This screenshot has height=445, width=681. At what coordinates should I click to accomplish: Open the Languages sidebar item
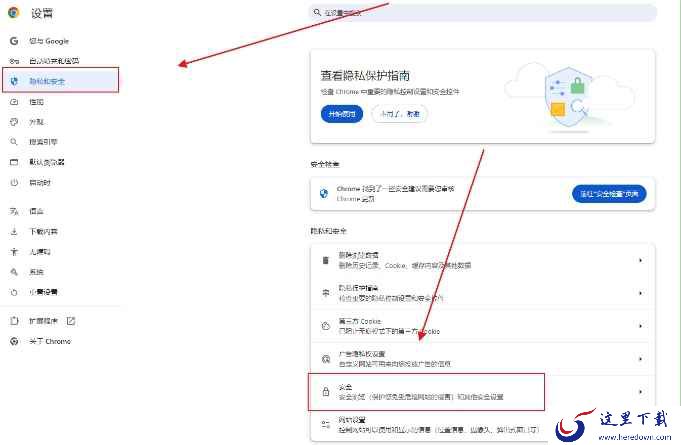[36, 211]
